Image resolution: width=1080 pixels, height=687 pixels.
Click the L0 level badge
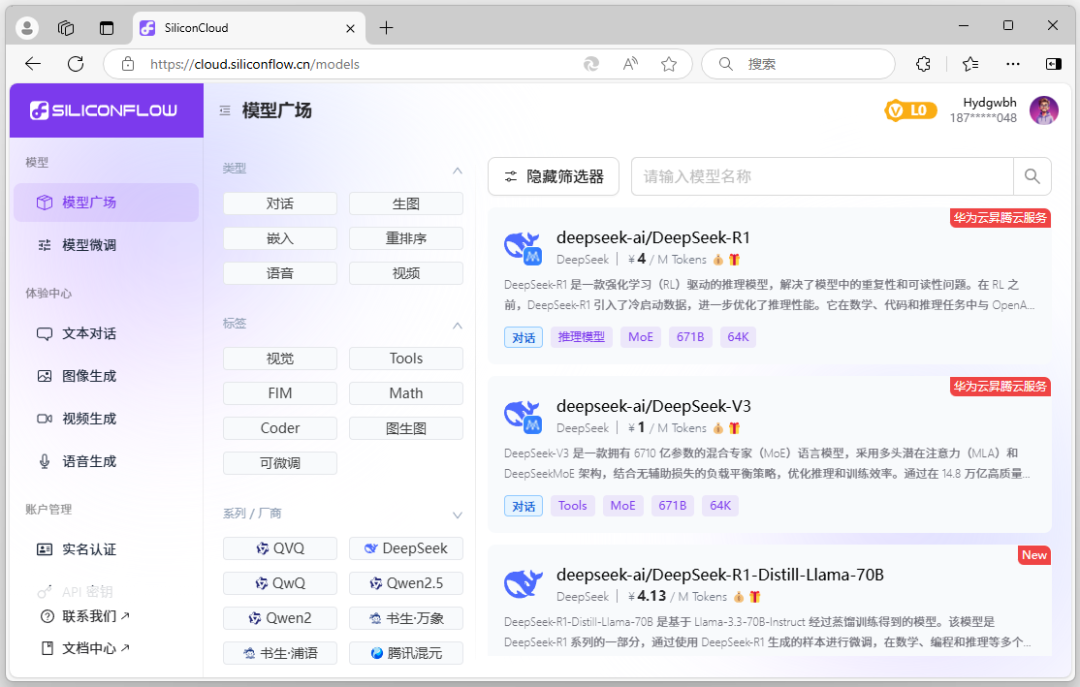tap(910, 110)
